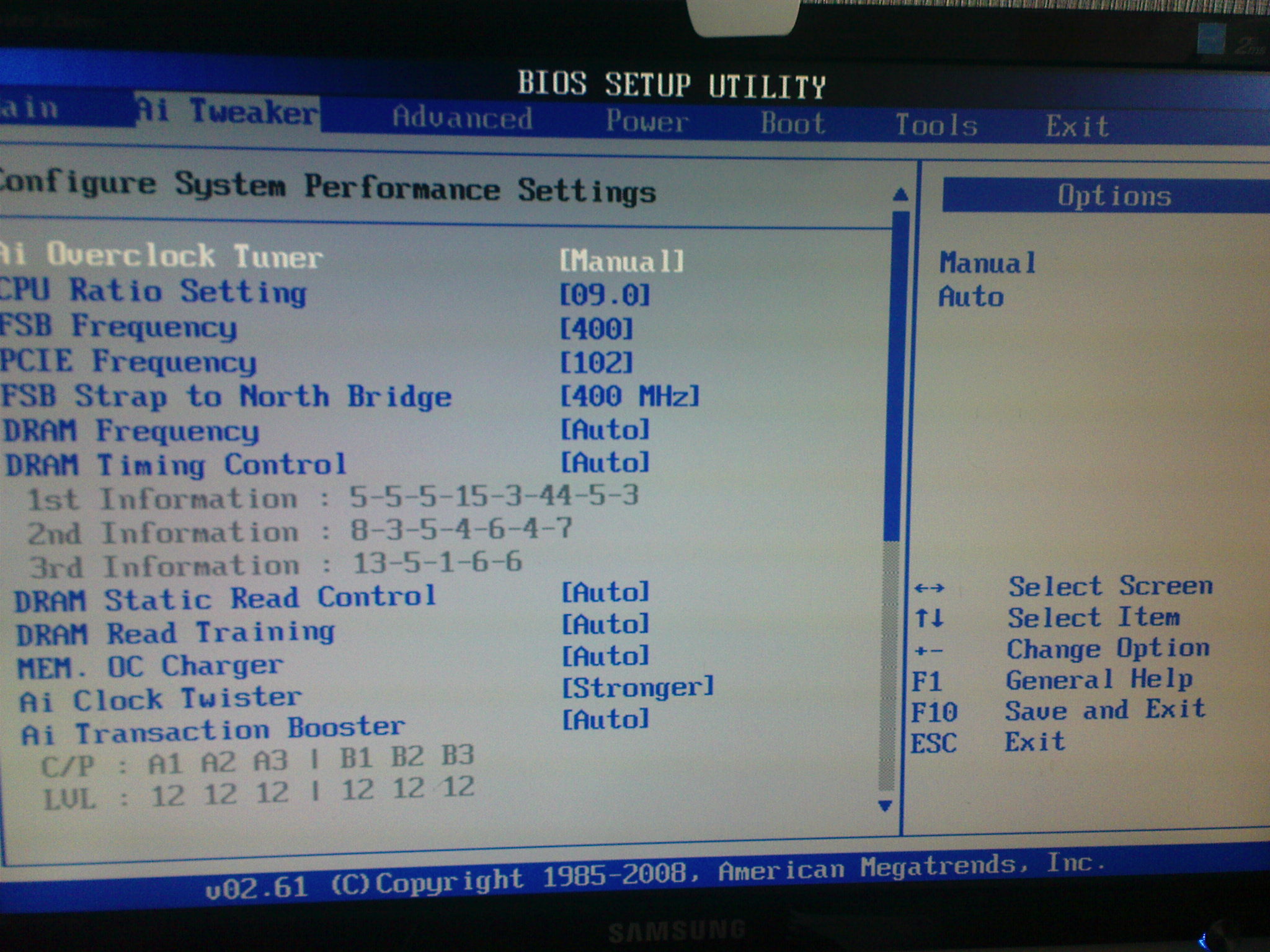Click the vertical scrollbar thumb
The image size is (1270, 952).
(x=895, y=375)
